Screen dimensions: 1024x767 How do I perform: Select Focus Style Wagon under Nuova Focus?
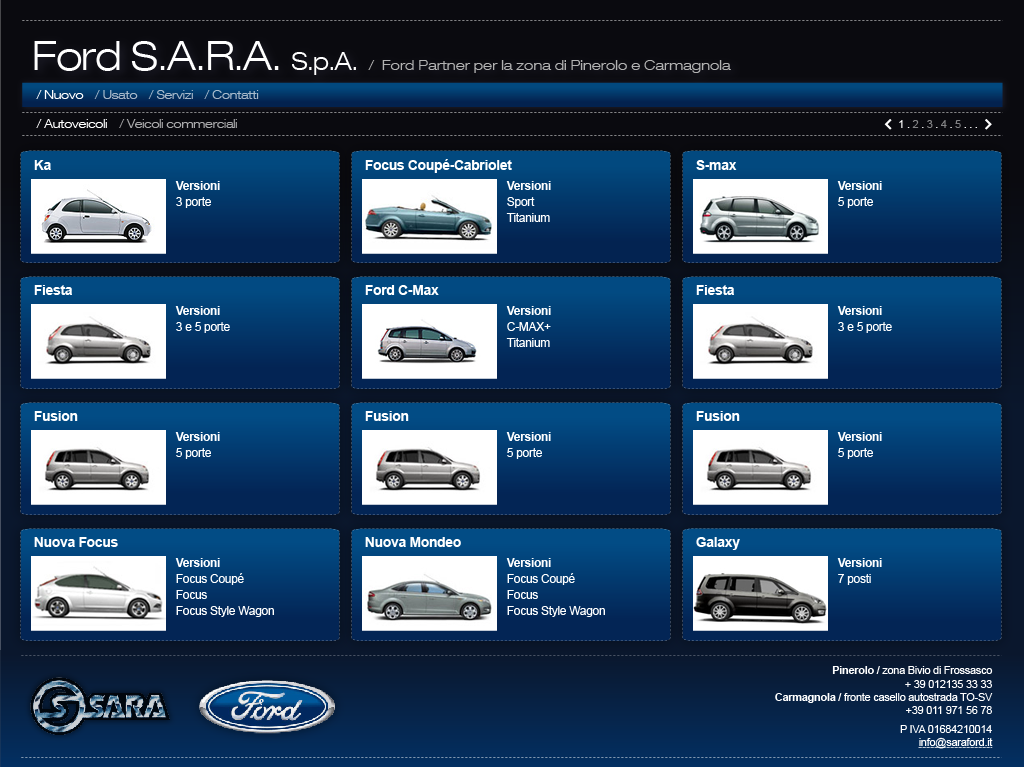point(225,611)
